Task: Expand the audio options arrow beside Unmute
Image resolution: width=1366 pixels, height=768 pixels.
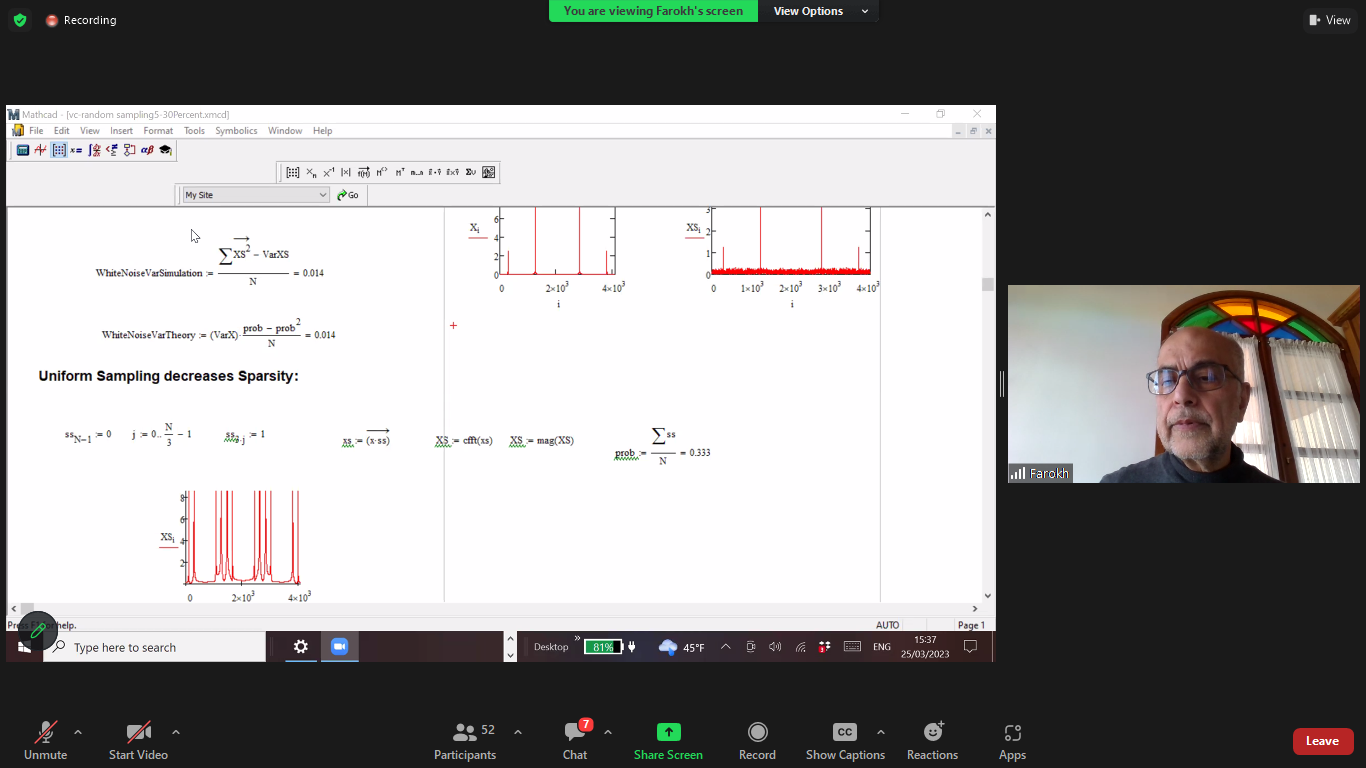Action: click(x=78, y=732)
